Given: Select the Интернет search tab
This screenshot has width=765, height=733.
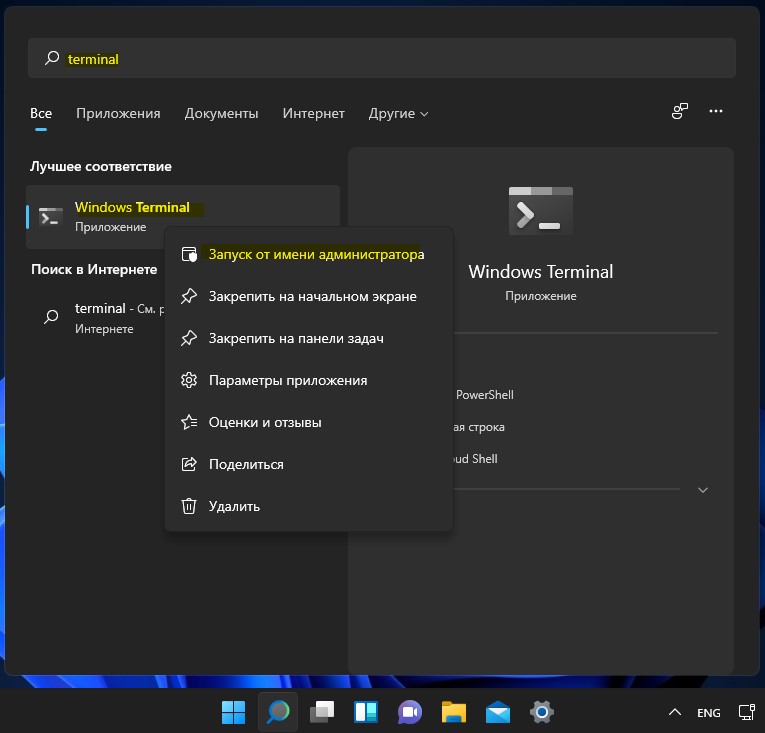Looking at the screenshot, I should (x=313, y=113).
